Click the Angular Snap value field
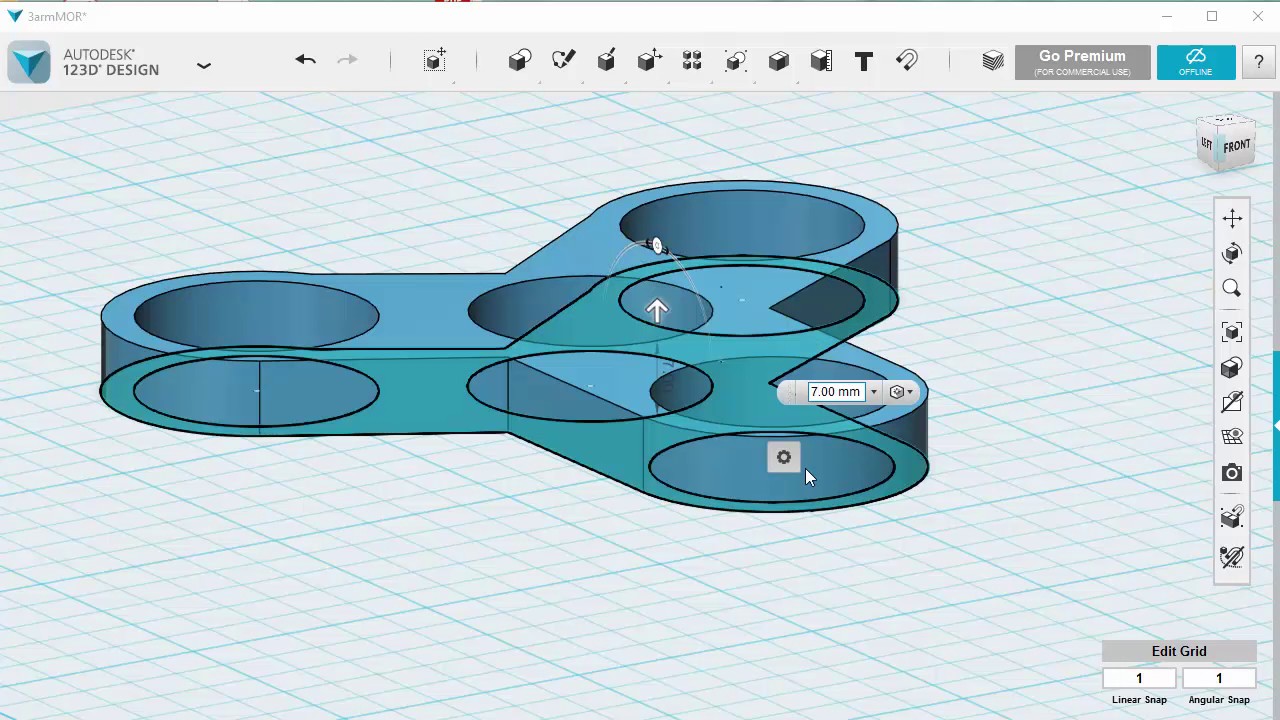 1219,679
